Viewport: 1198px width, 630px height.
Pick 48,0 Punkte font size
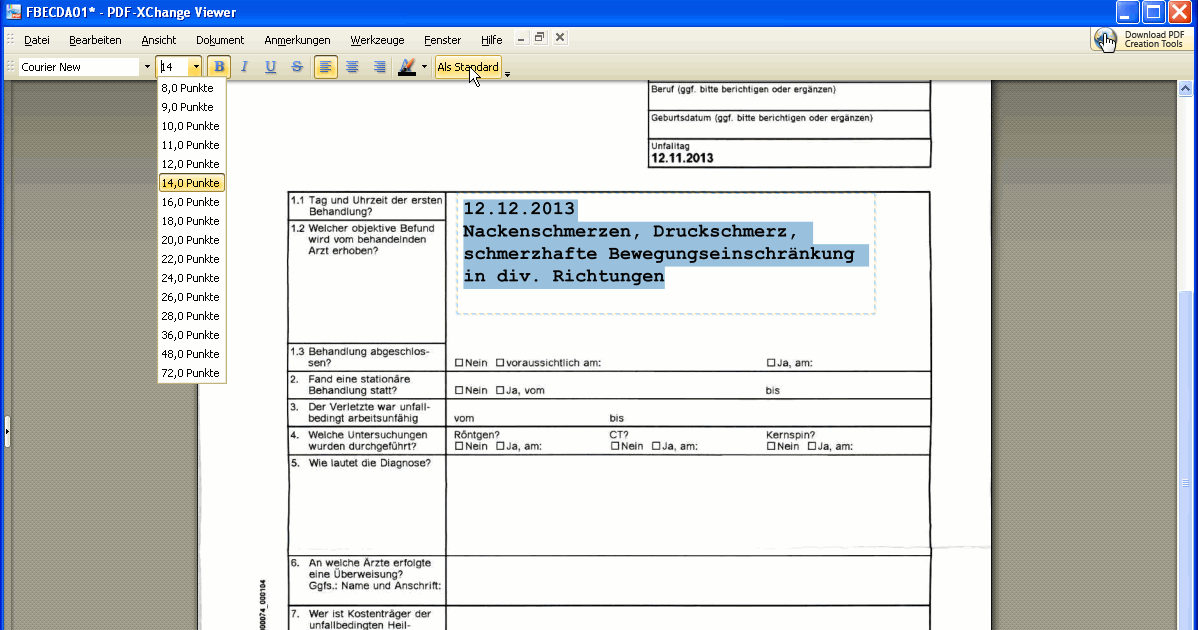point(191,354)
